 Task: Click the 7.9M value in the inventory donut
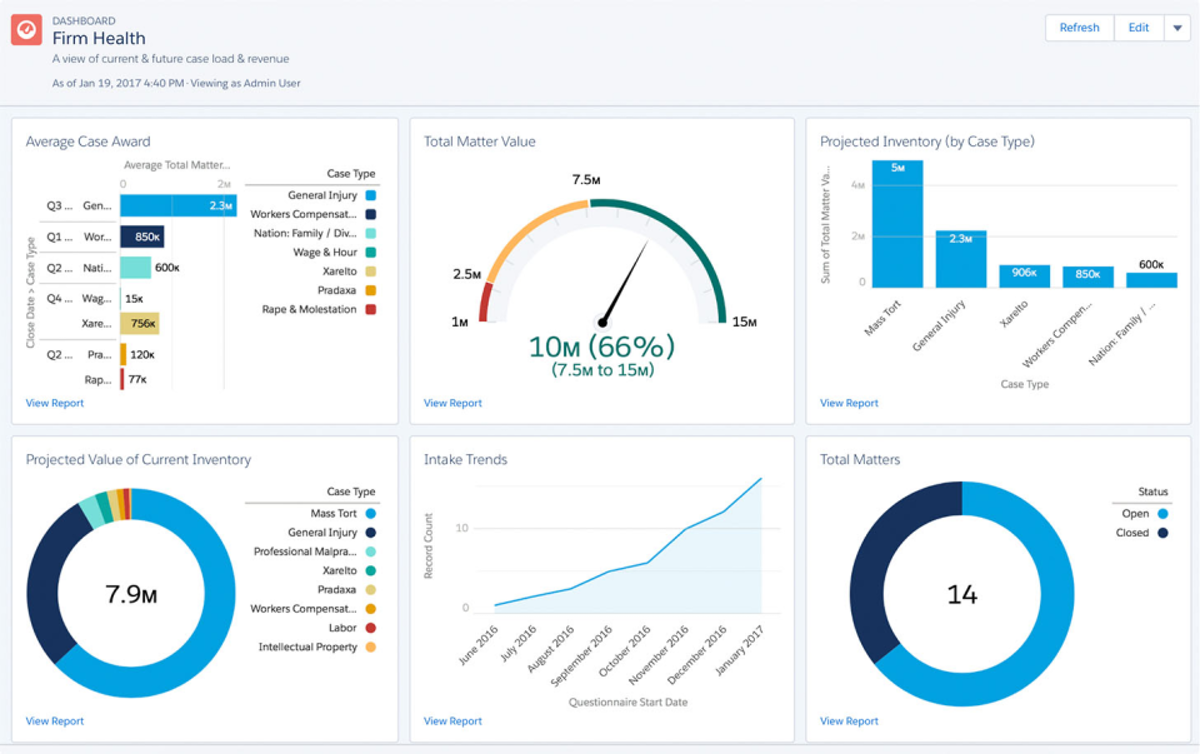click(131, 595)
